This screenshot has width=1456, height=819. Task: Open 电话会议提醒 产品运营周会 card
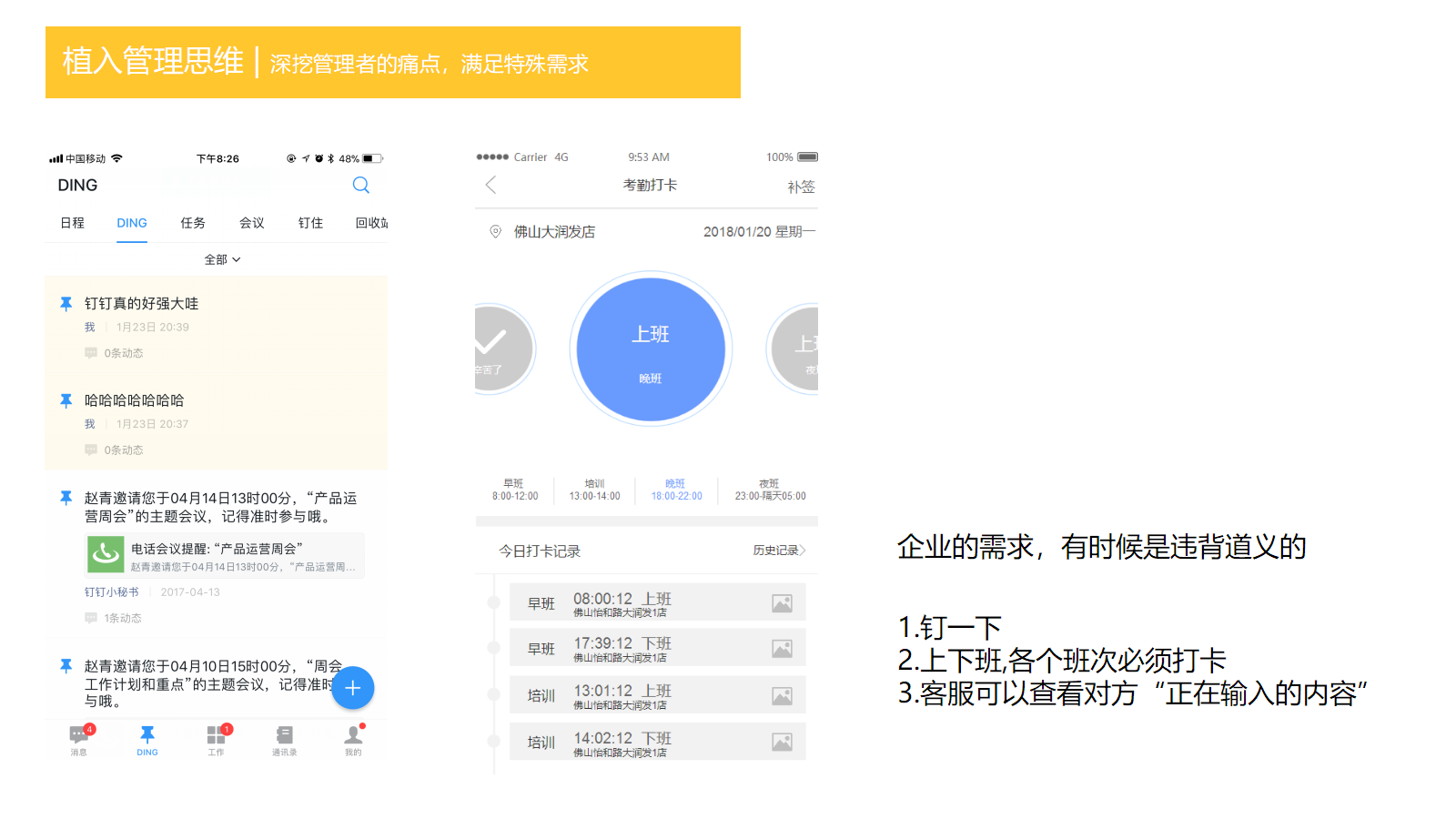[x=225, y=556]
